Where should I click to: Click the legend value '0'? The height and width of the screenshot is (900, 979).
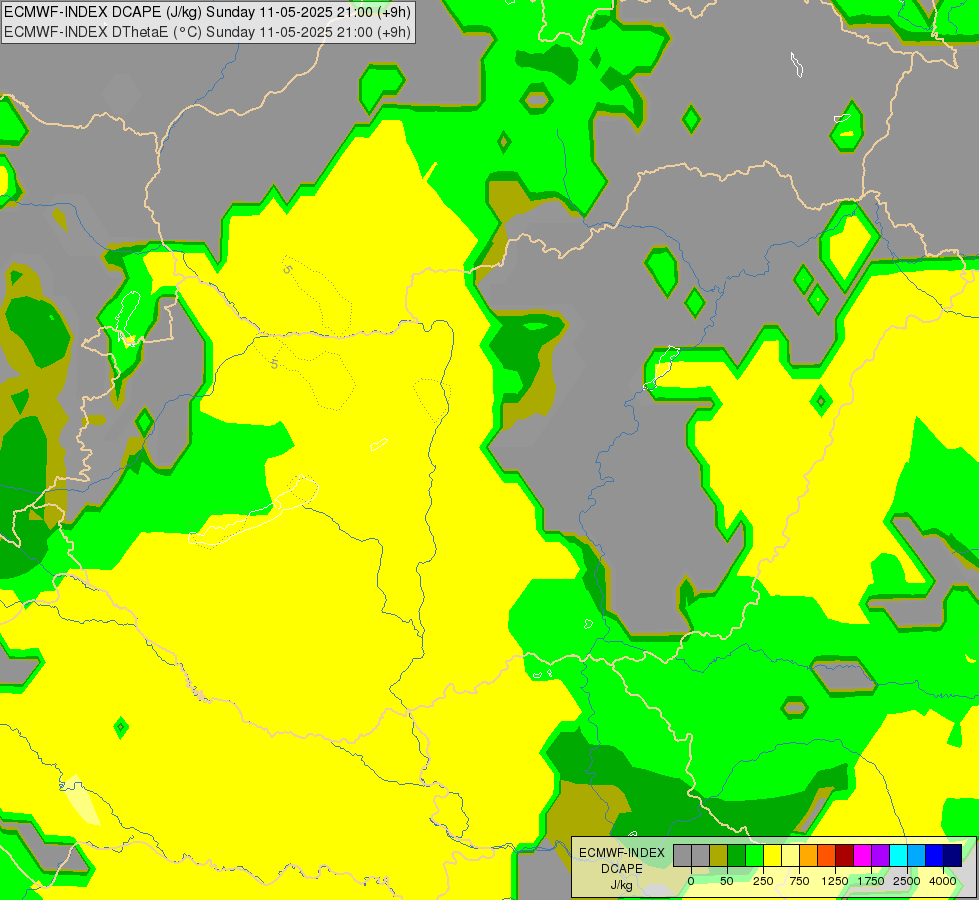[691, 881]
